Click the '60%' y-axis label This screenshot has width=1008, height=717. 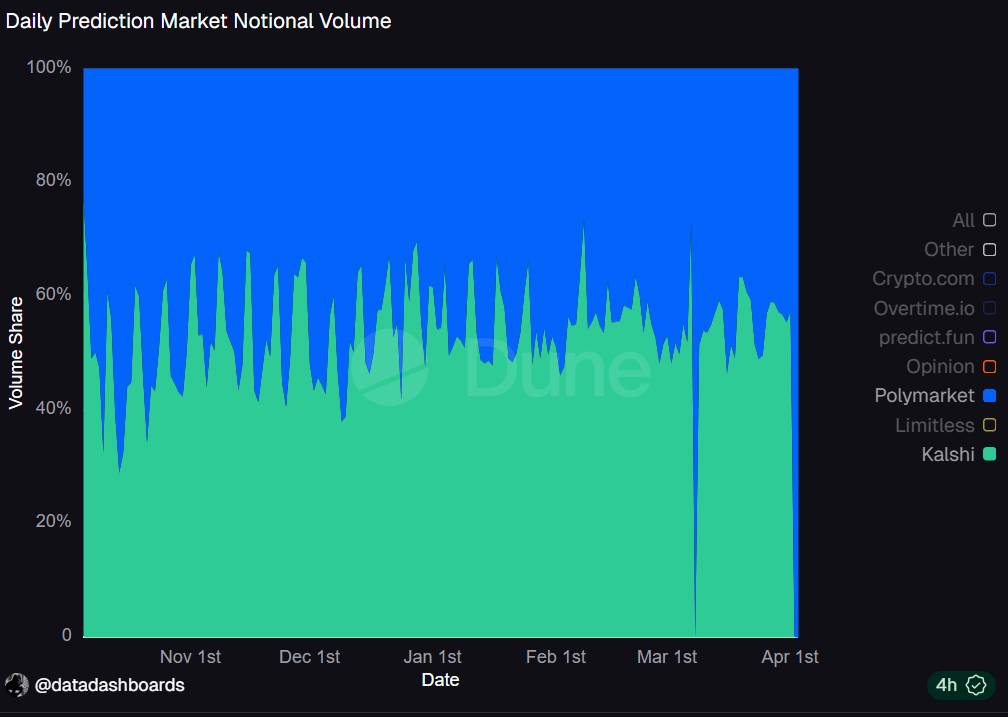coord(53,294)
